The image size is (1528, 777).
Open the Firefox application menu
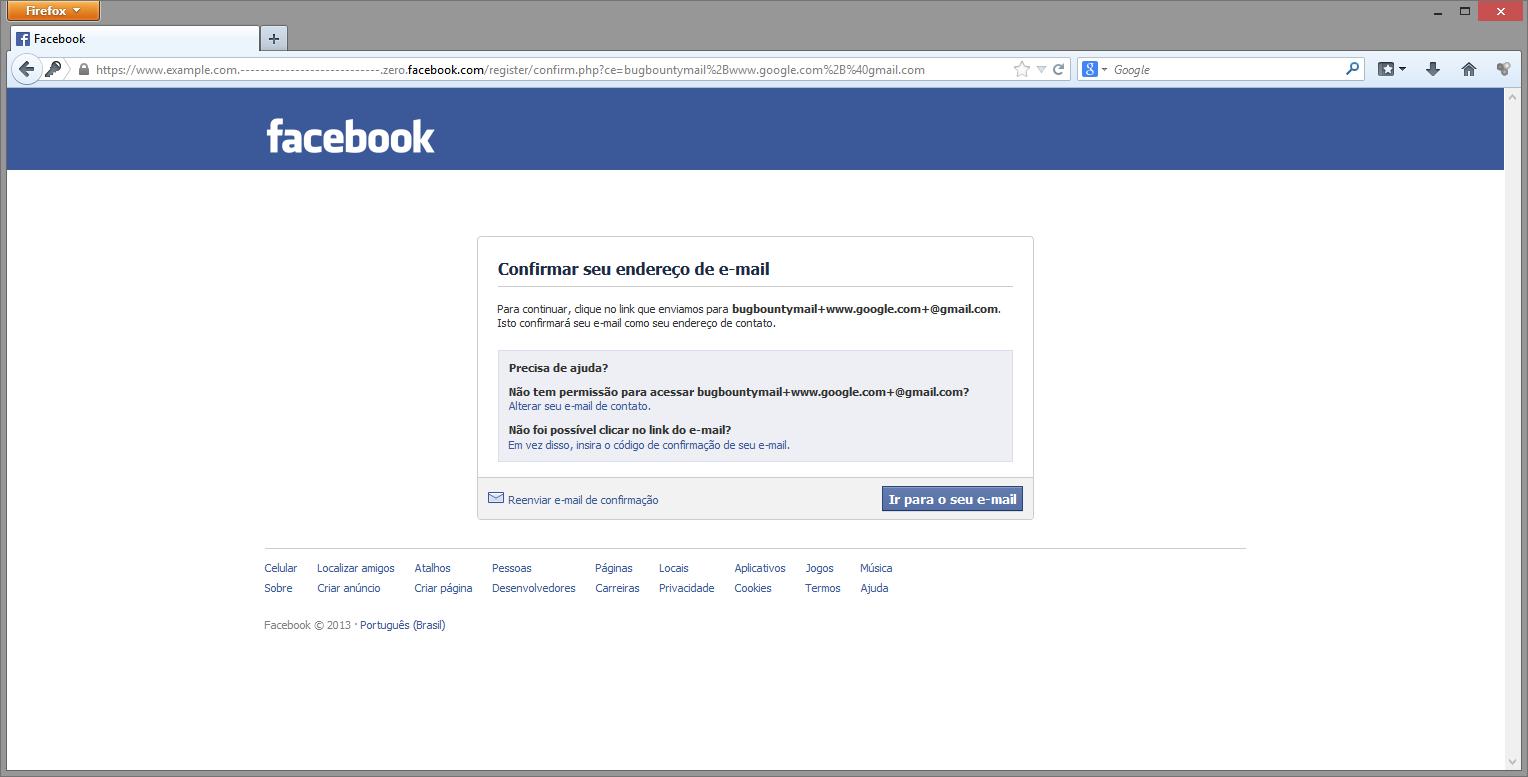54,11
